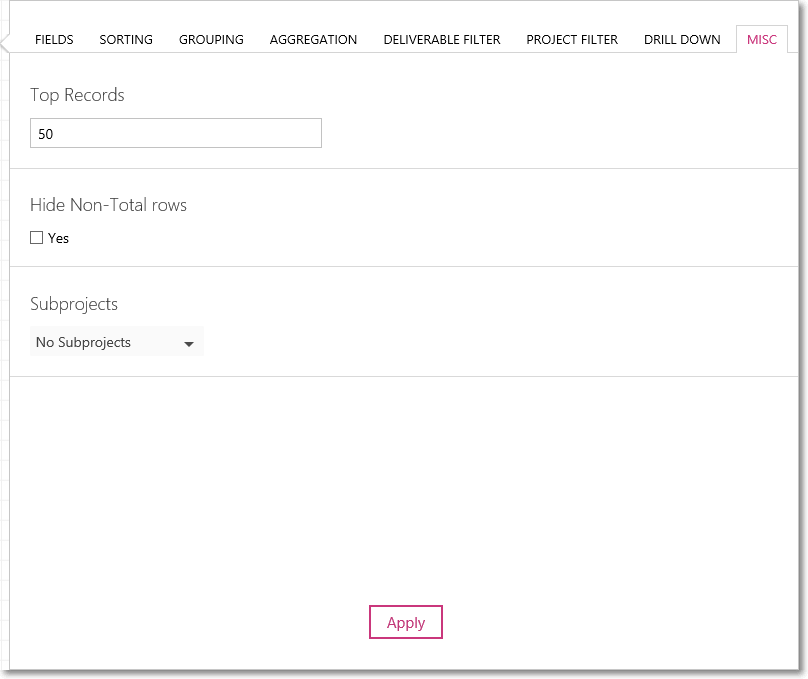
Task: Enable the Hide Non-Total rows checkbox
Action: [37, 237]
